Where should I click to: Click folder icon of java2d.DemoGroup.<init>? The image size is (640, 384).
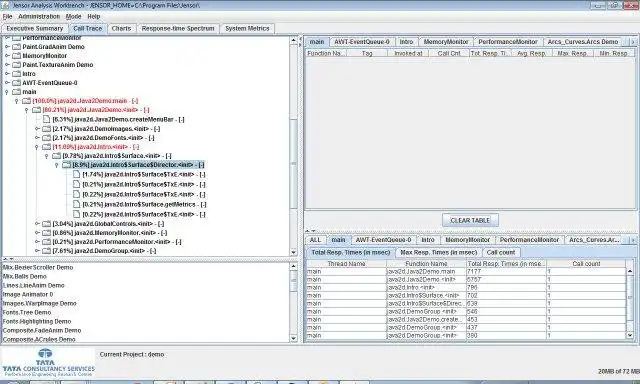[x=47, y=251]
